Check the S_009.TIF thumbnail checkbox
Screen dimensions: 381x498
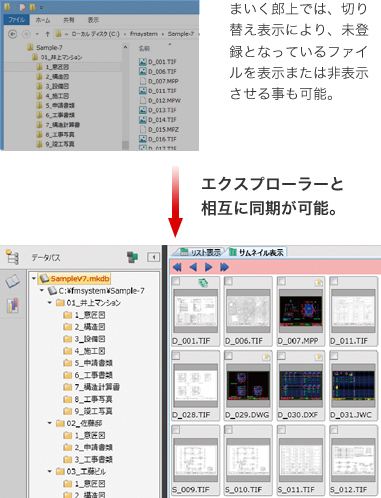coord(176,430)
